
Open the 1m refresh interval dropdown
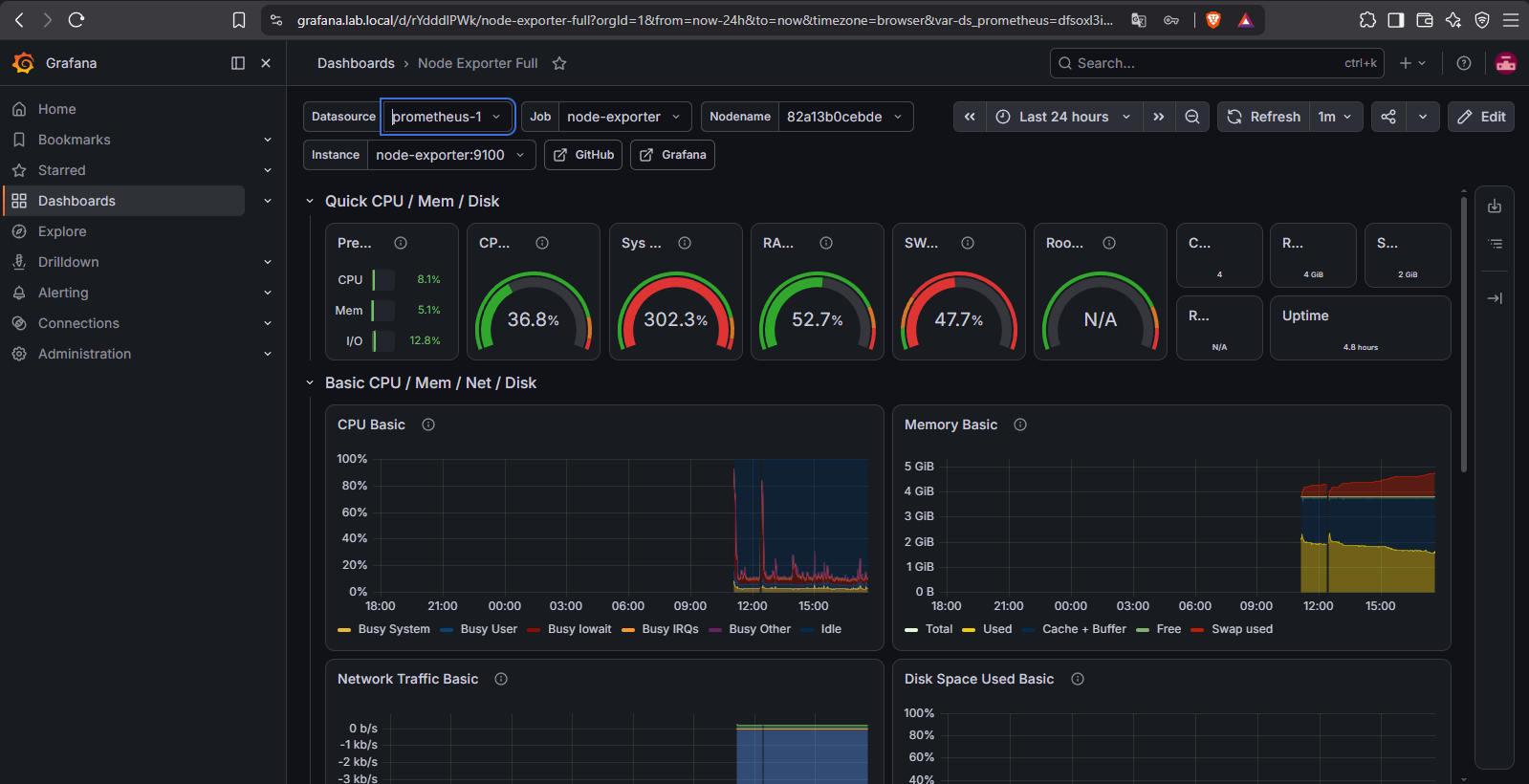pyautogui.click(x=1335, y=117)
